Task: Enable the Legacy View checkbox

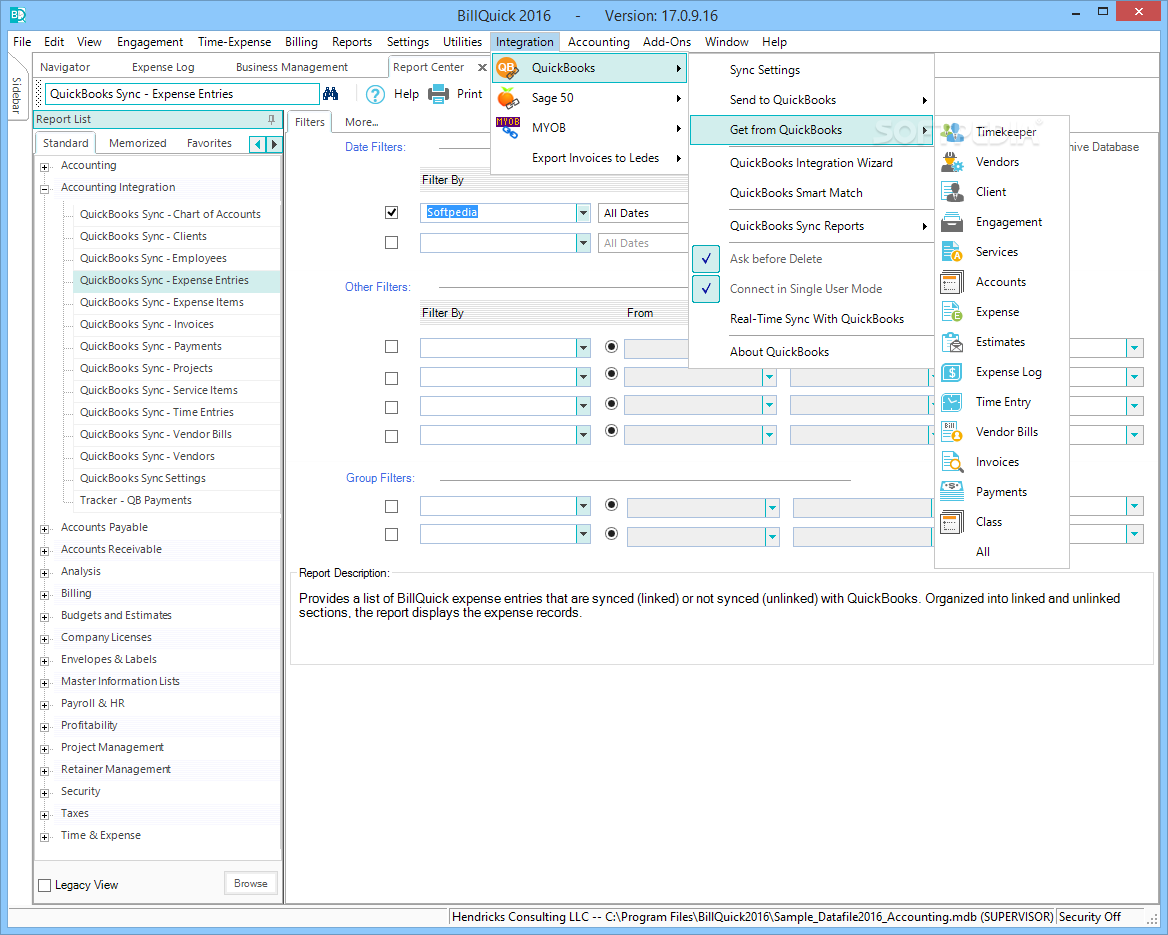Action: tap(45, 885)
